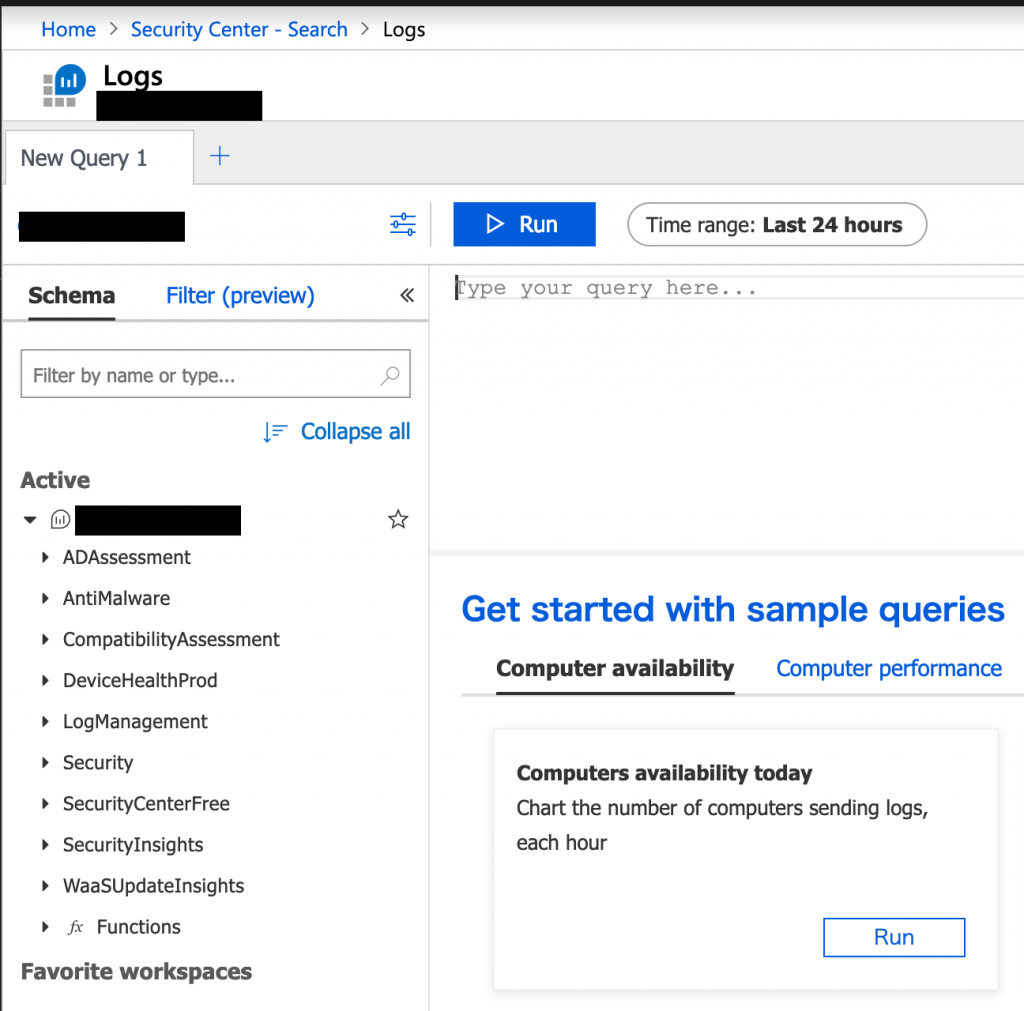1024x1011 pixels.
Task: Select the LogManagement tree label
Action: 135,722
